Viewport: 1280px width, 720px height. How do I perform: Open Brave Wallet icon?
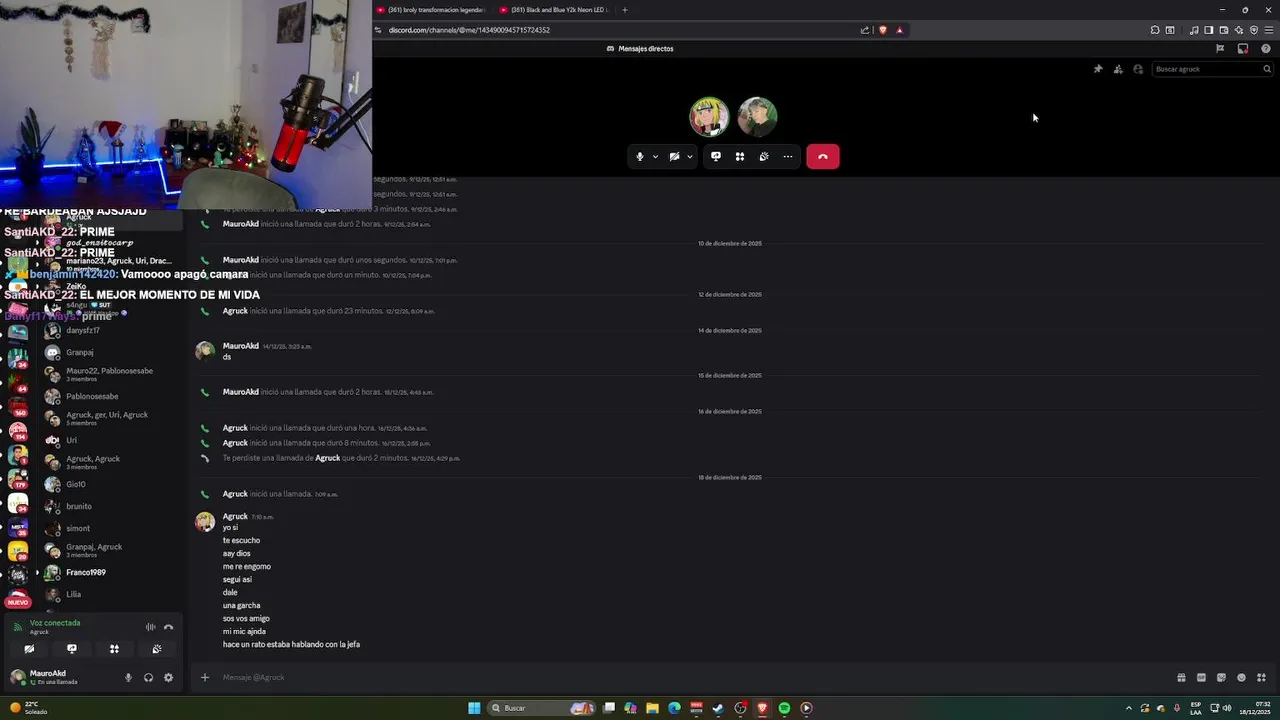click(1224, 30)
